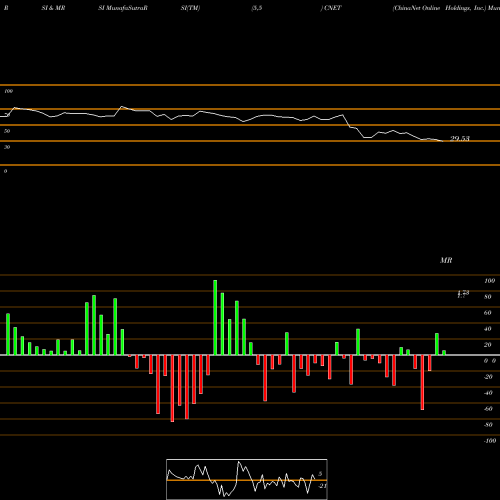500x500 pixels.
Task: Click the 'SI & MR' header text
Action: (53, 8)
